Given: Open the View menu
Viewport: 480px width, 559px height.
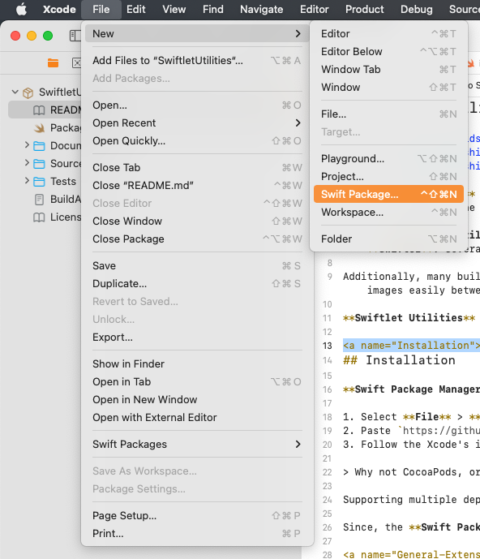Looking at the screenshot, I should (174, 9).
